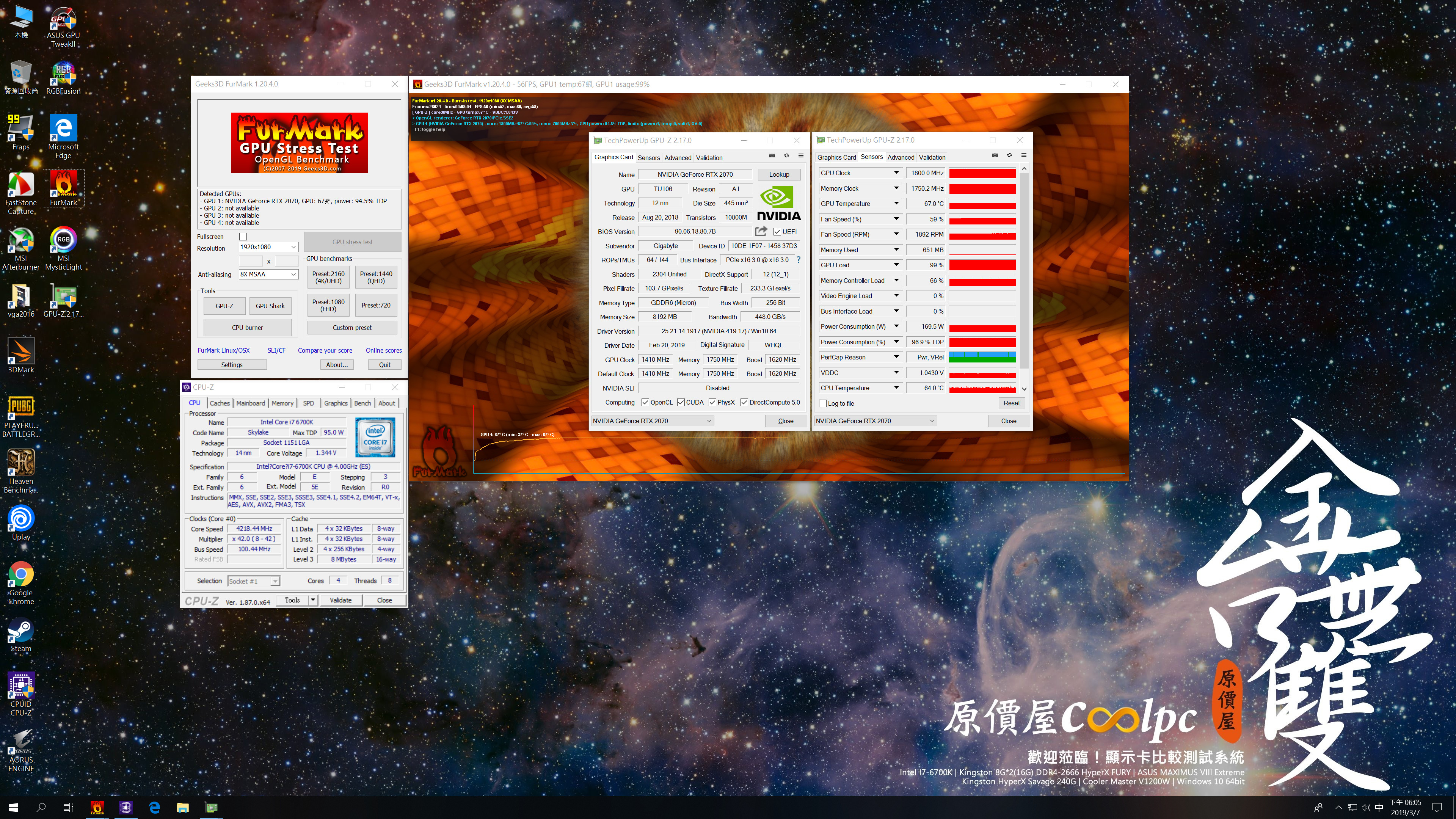
Task: Expand GPU Clock sensor dropdown arrow
Action: coord(896,173)
